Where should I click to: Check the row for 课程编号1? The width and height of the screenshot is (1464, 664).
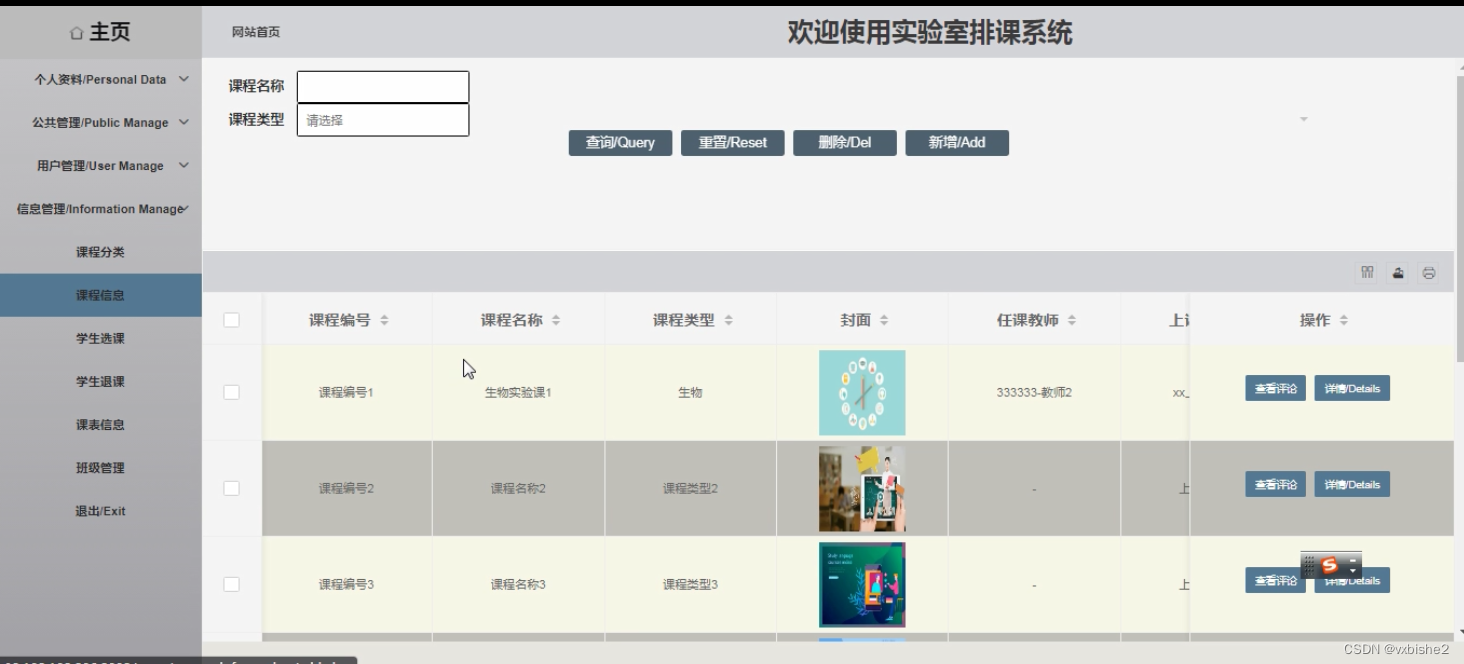[231, 392]
